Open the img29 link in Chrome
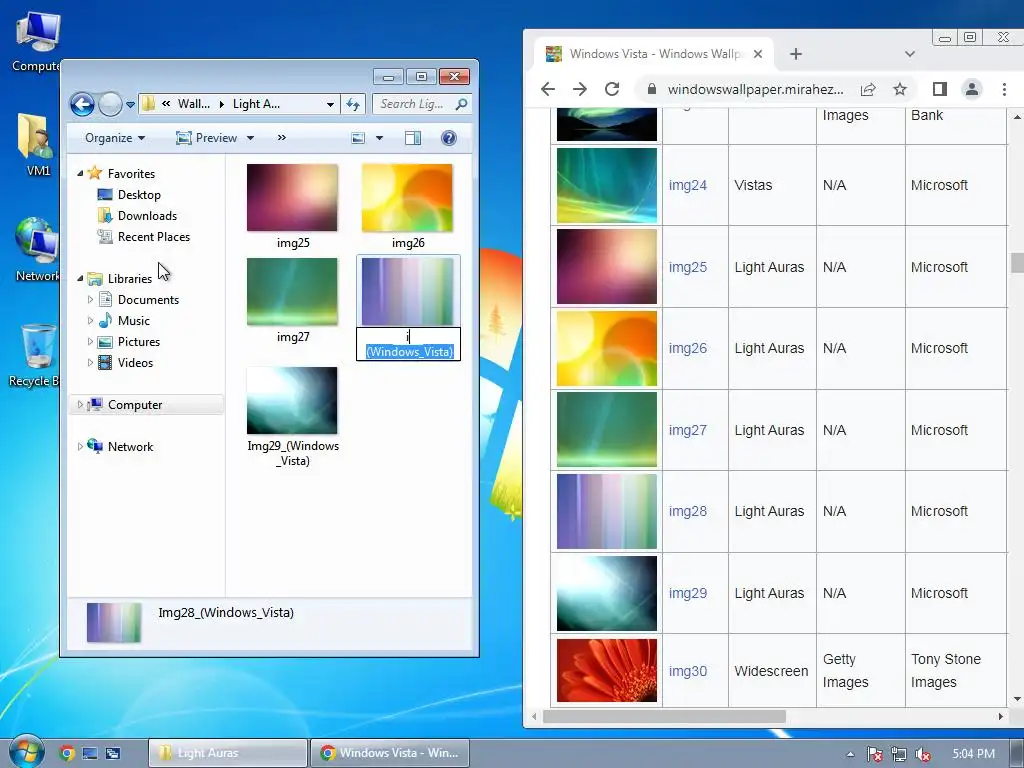1024x768 pixels. coord(688,593)
